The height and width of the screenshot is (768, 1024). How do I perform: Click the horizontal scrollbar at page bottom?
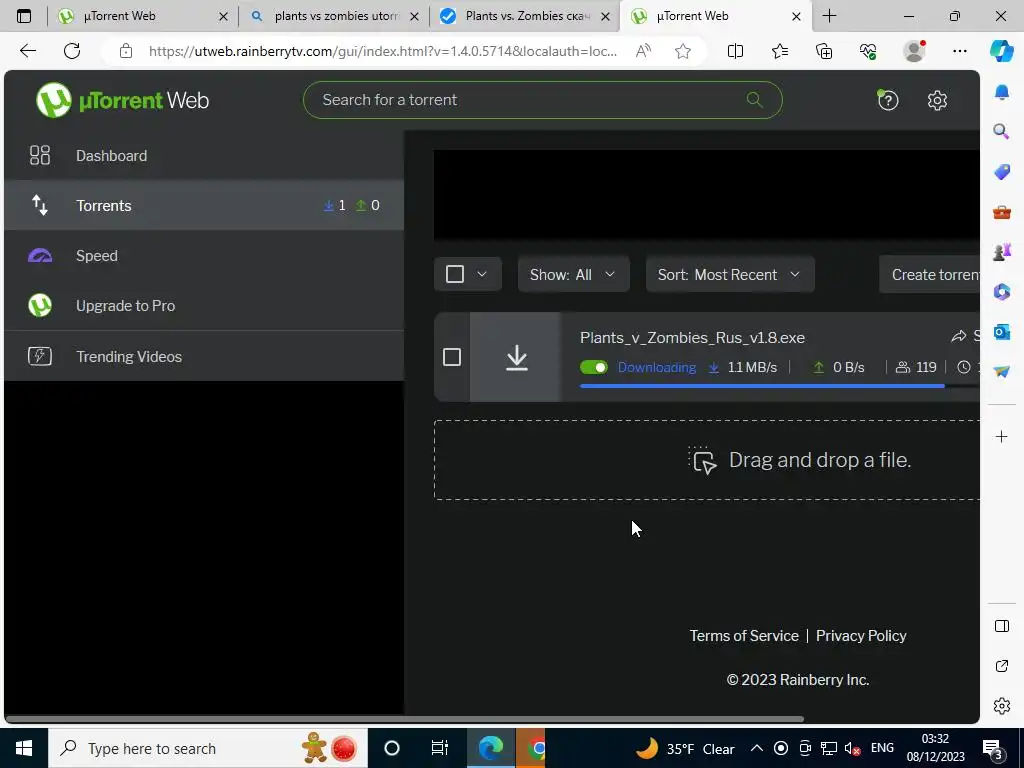click(405, 719)
